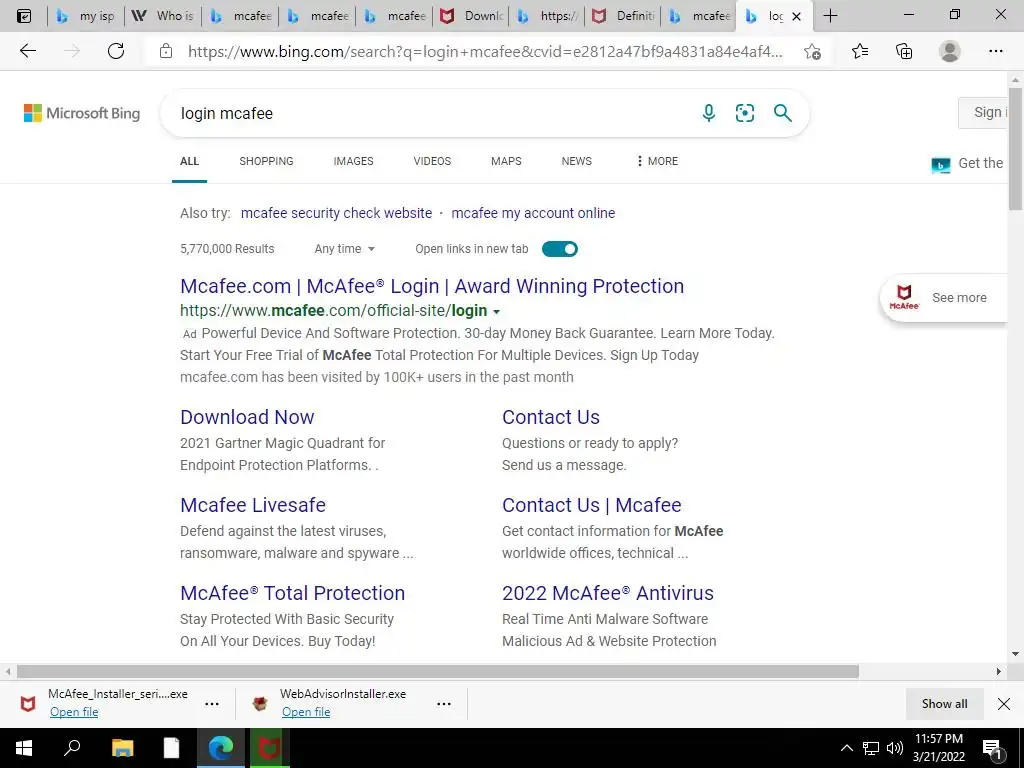Search using an image icon
Viewport: 1024px width, 768px height.
tap(744, 113)
